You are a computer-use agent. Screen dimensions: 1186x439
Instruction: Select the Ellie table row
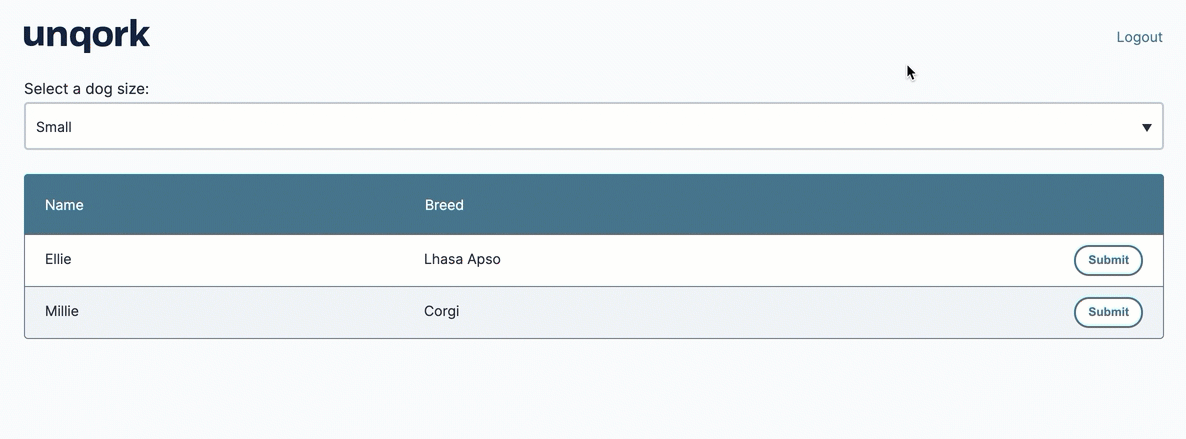pos(594,260)
